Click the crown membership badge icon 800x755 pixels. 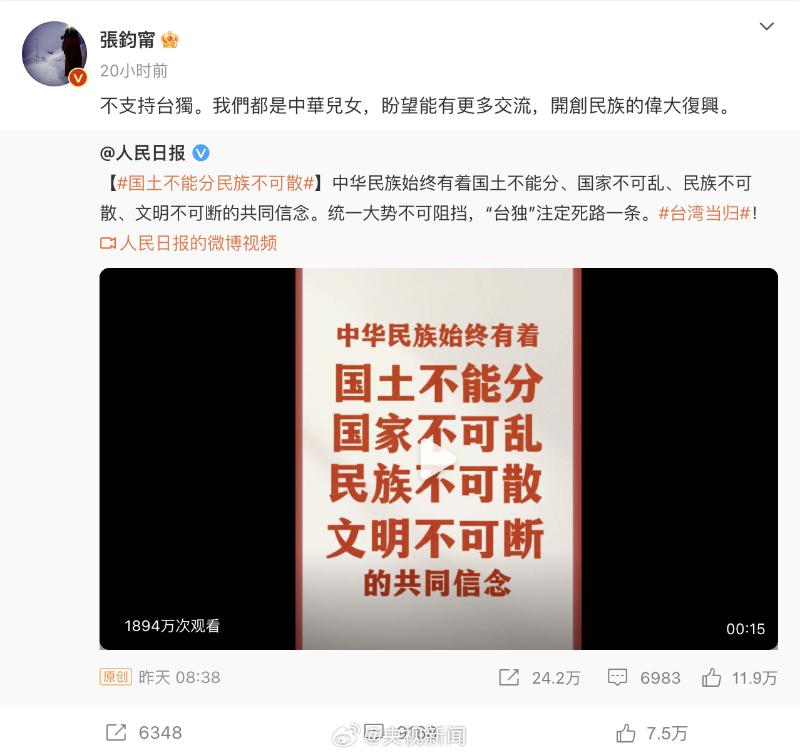[169, 40]
